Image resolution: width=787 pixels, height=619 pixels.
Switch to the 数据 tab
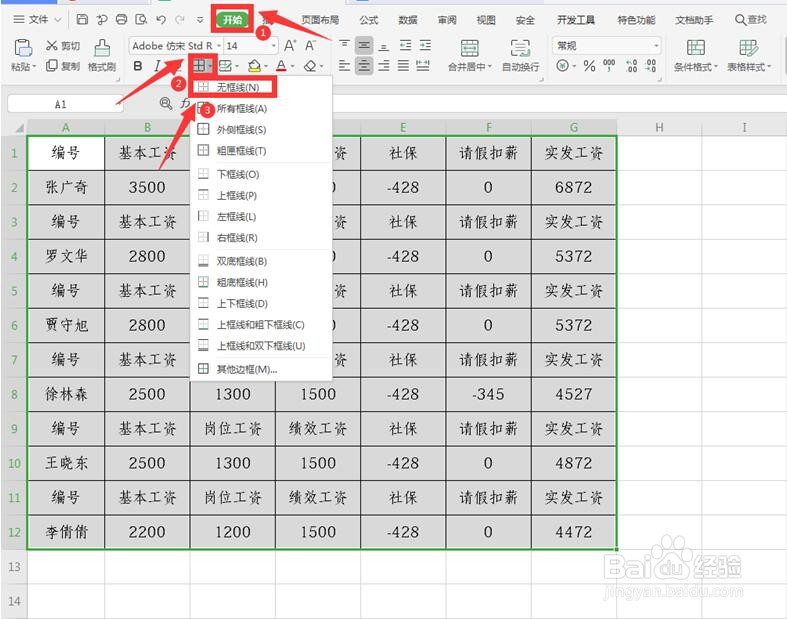(x=408, y=20)
